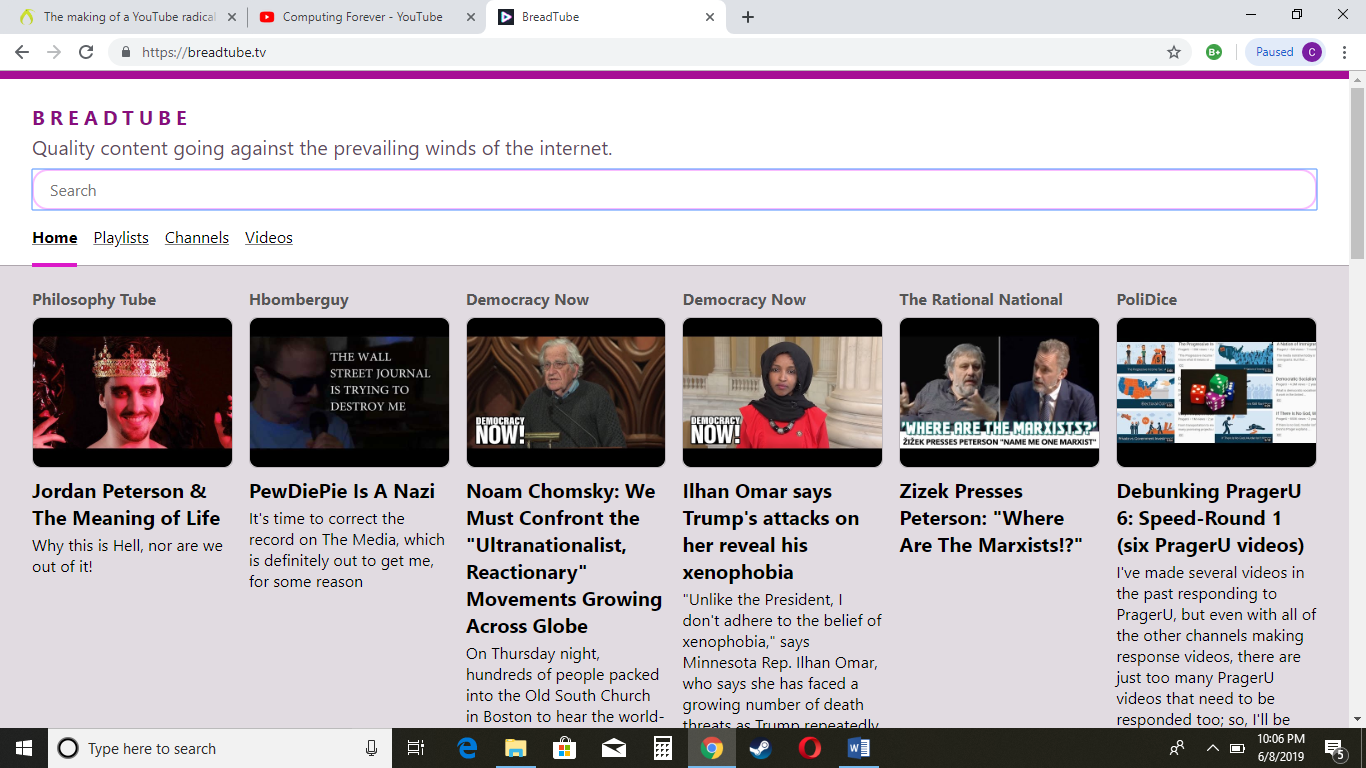Image resolution: width=1366 pixels, height=768 pixels.
Task: Open the Mail app from taskbar
Action: pyautogui.click(x=613, y=748)
